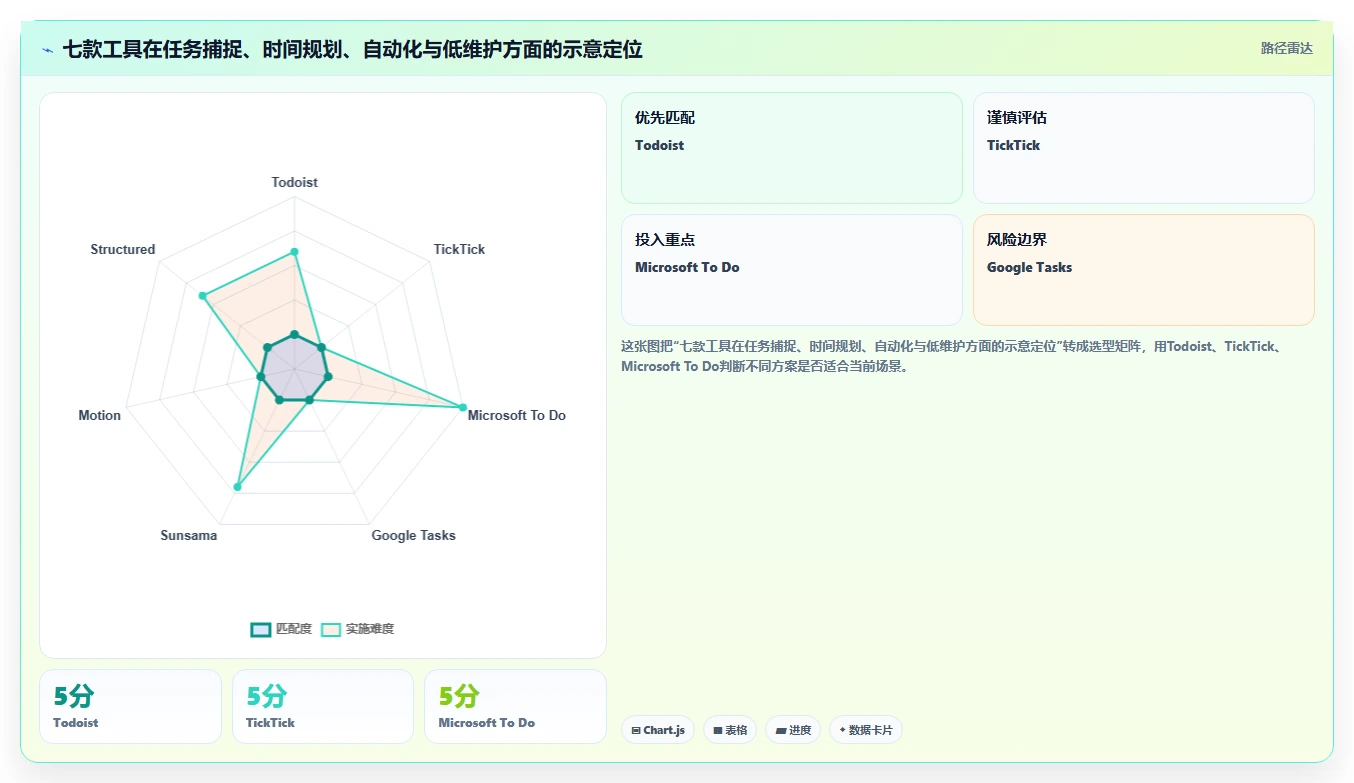1354x783 pixels.
Task: Click the 数据卡片 tag
Action: pyautogui.click(x=865, y=730)
